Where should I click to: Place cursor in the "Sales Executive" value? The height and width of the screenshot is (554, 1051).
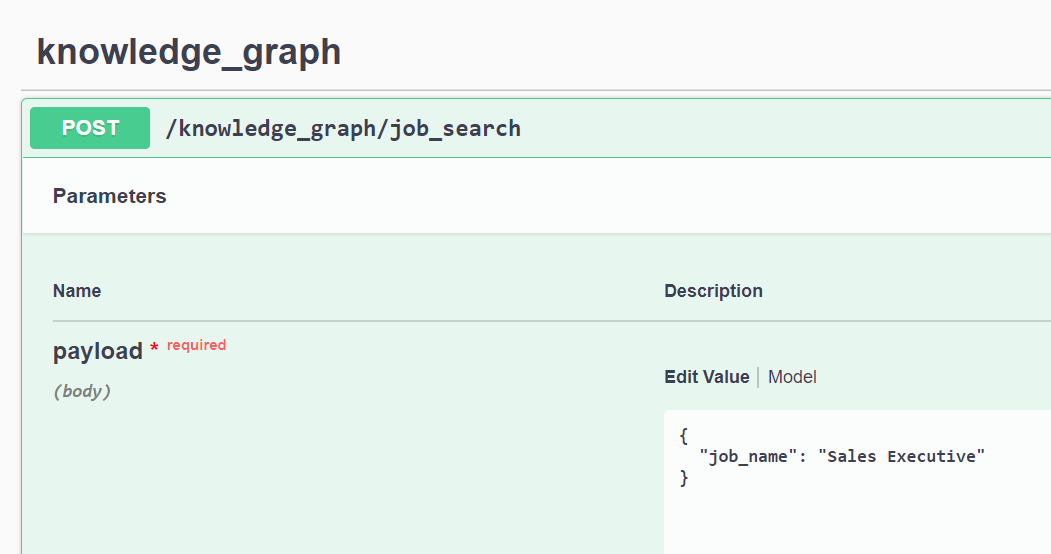click(x=902, y=456)
